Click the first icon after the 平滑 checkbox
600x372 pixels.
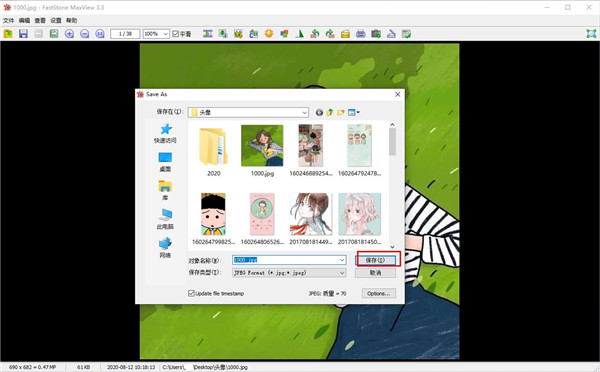[x=208, y=34]
